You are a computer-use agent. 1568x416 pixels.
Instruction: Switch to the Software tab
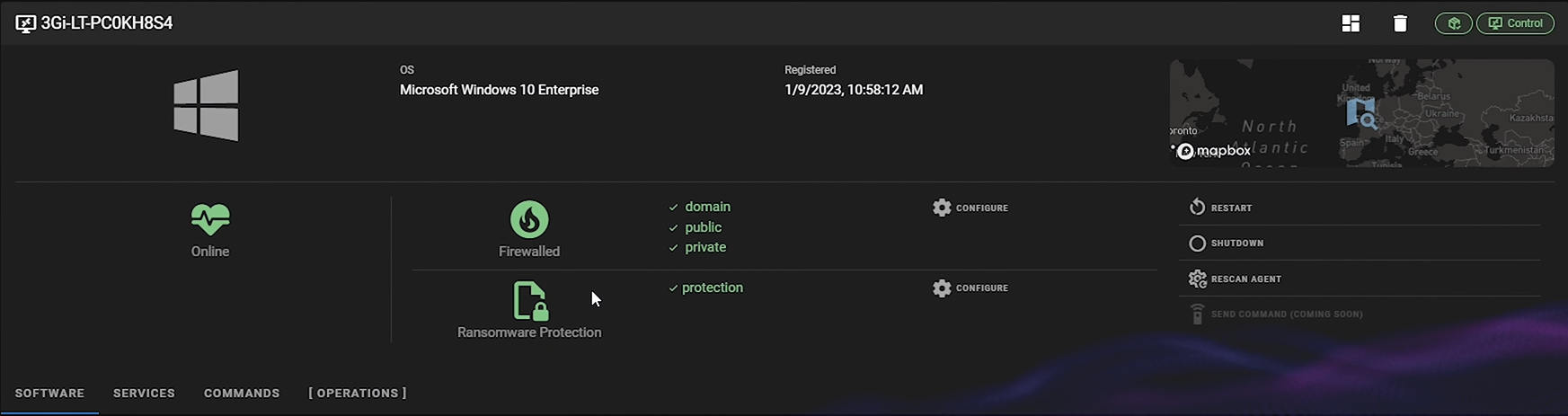[x=49, y=394]
